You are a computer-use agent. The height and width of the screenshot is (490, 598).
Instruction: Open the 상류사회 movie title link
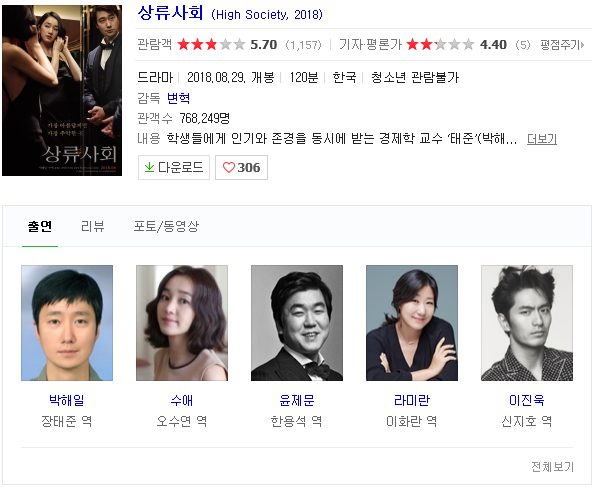(x=170, y=14)
